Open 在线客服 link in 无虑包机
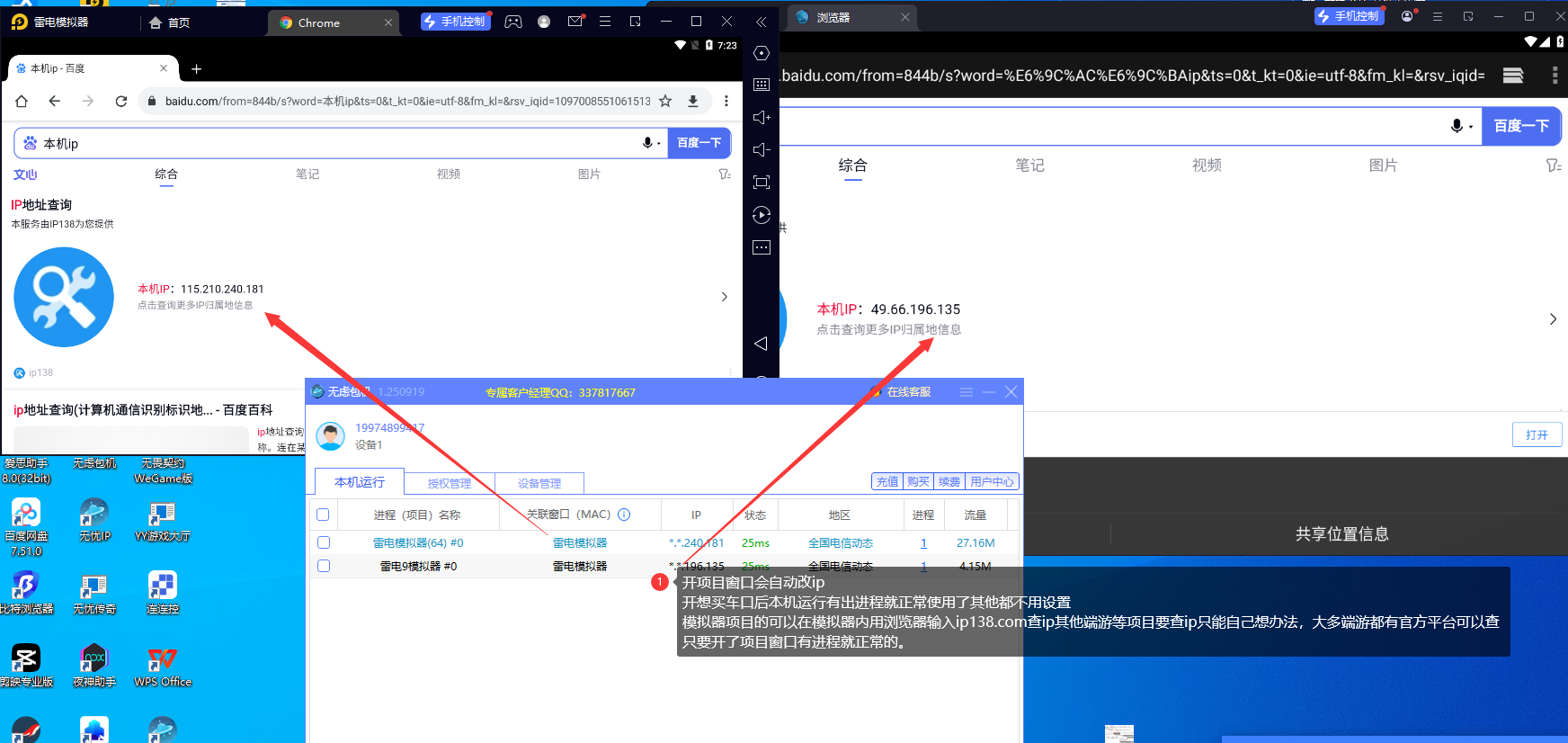 coord(903,392)
